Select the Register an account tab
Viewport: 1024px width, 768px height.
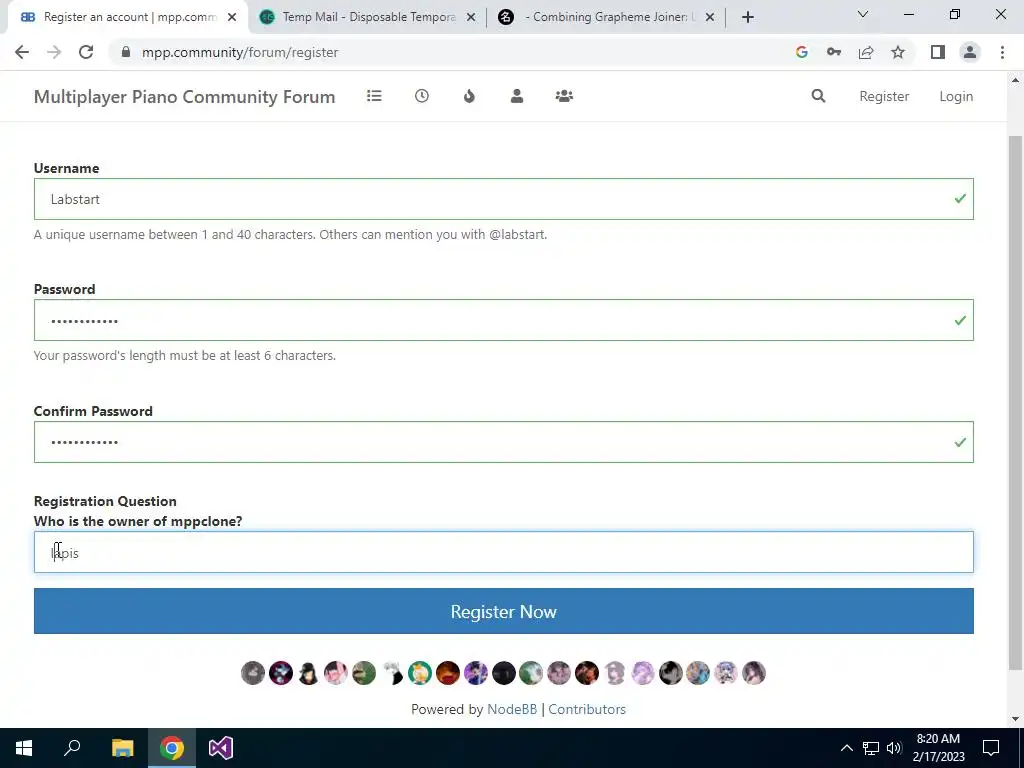(x=127, y=17)
